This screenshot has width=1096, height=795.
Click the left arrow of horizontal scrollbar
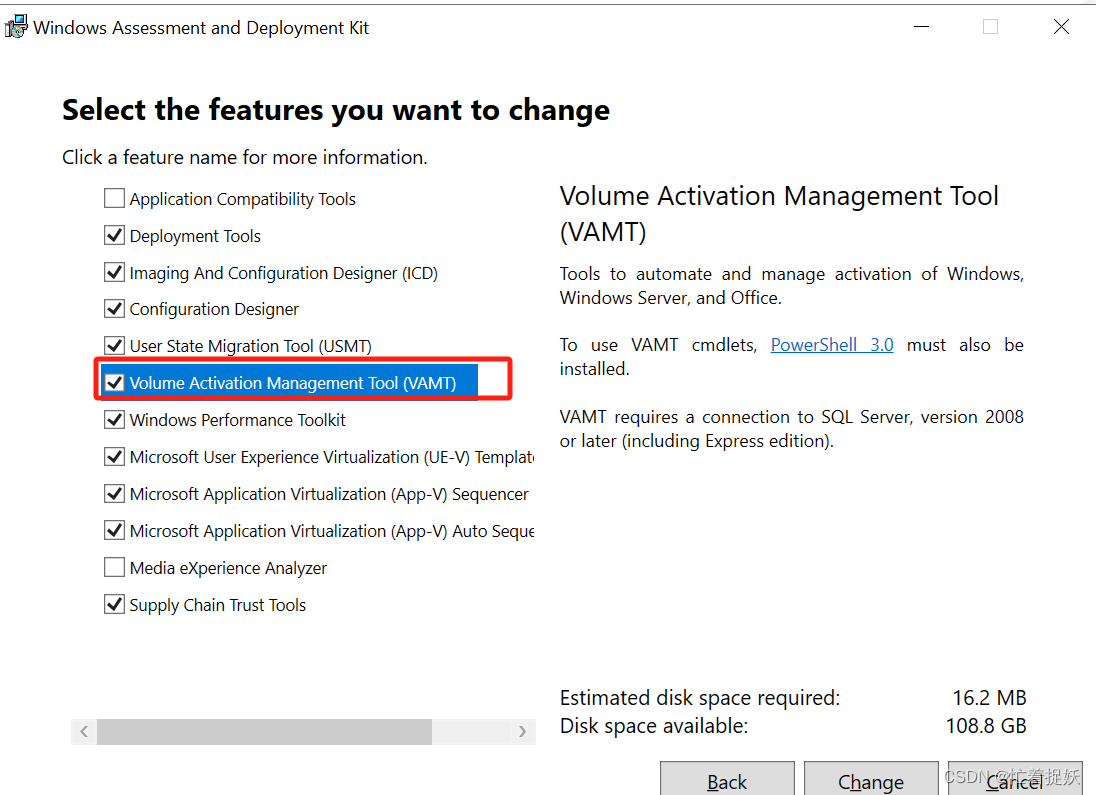pyautogui.click(x=84, y=731)
